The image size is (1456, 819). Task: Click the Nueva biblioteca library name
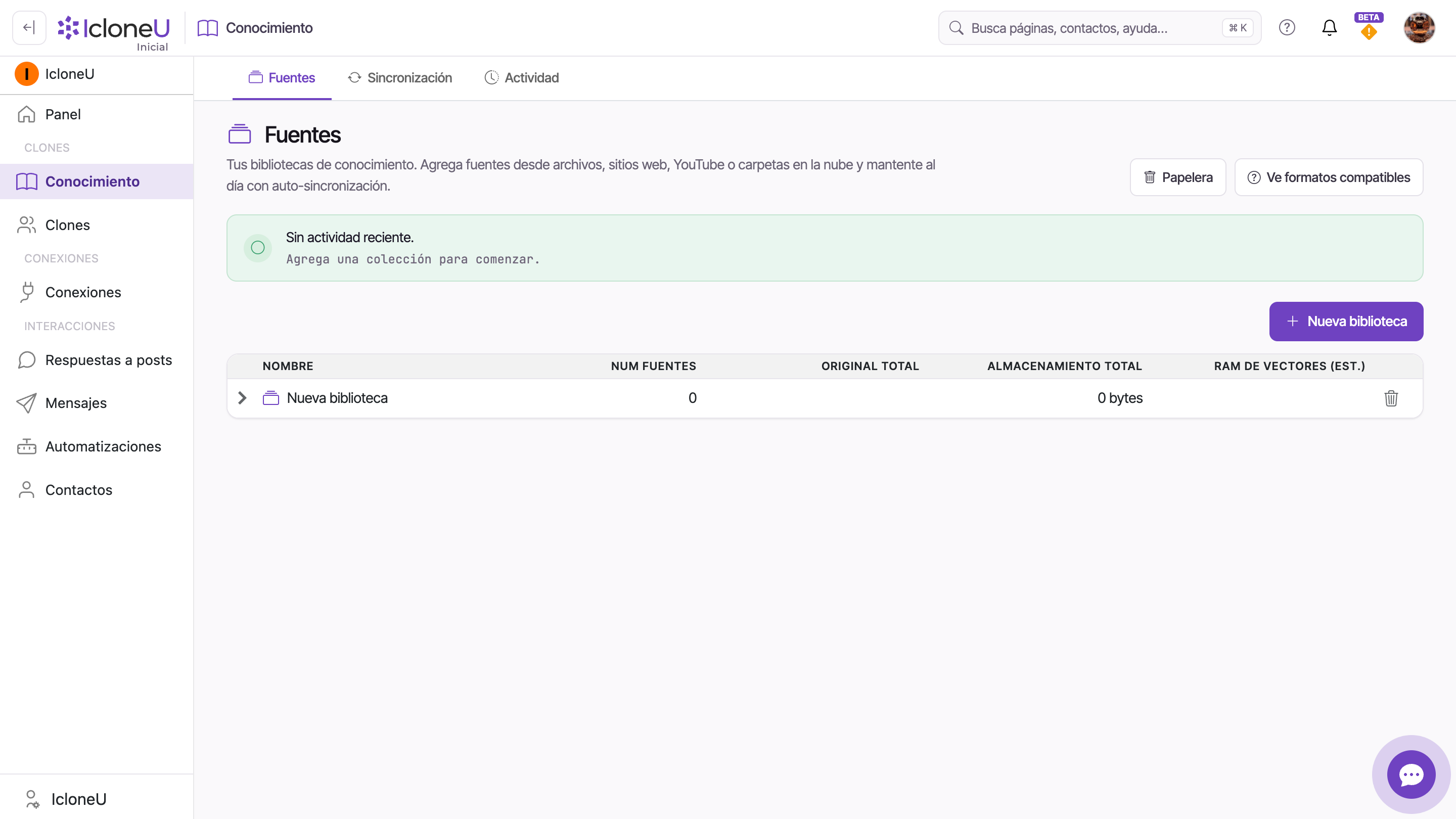(x=337, y=398)
